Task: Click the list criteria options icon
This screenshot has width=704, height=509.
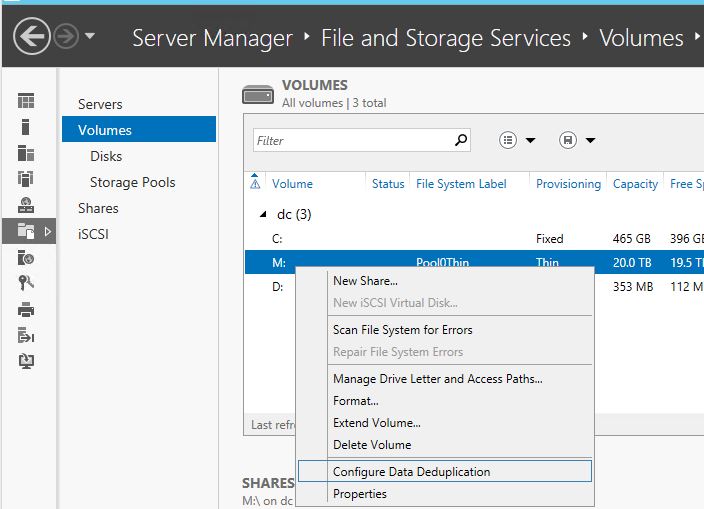Action: pos(508,140)
